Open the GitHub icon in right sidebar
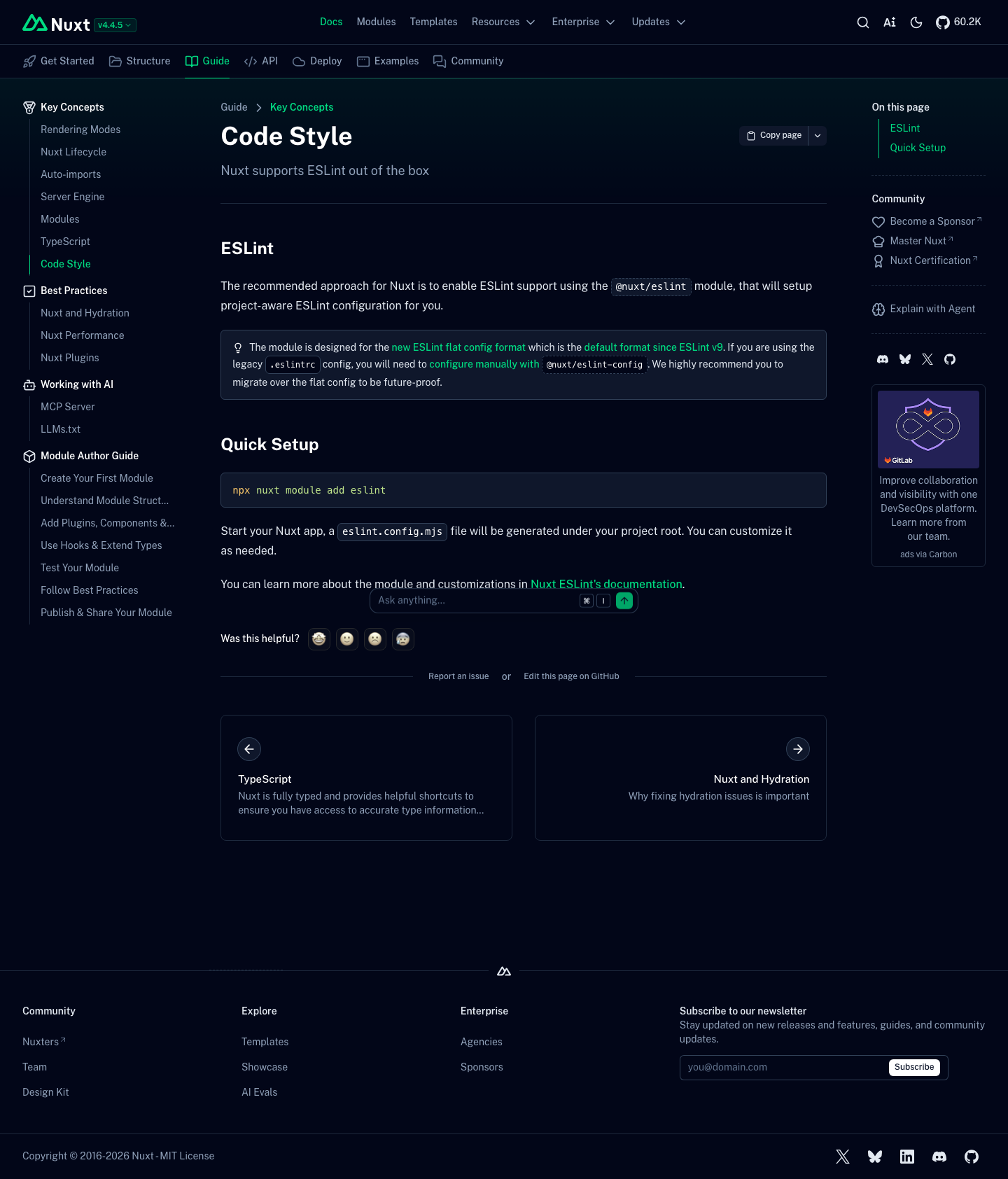Screen dimensions: 1008x1179 coord(950,360)
